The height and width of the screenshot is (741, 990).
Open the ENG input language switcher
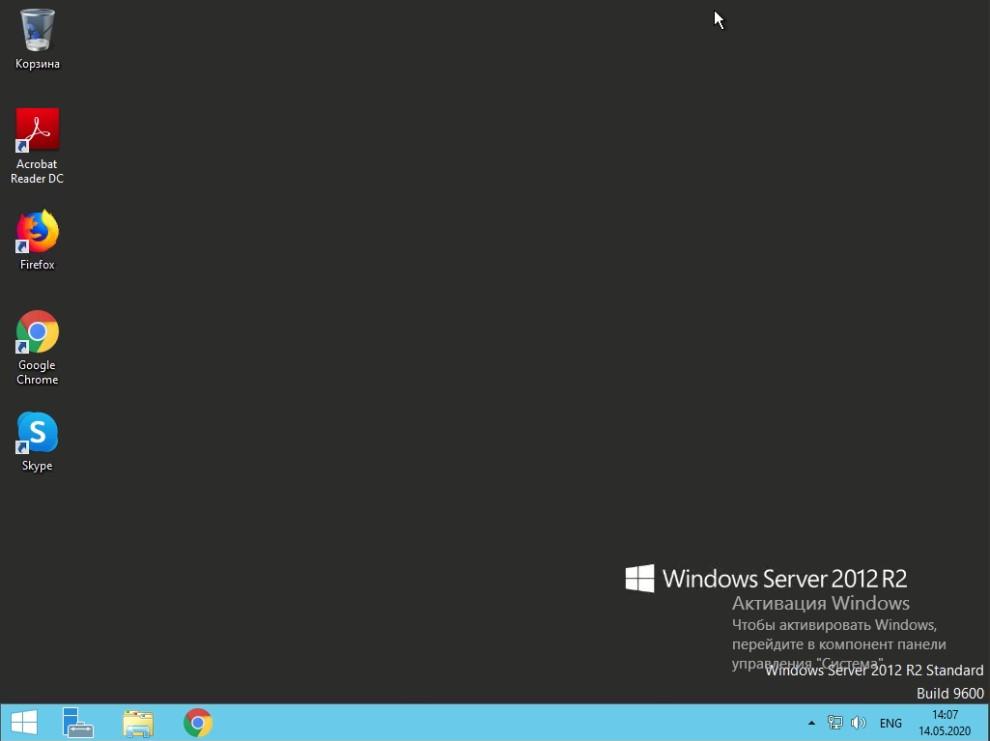tap(890, 723)
